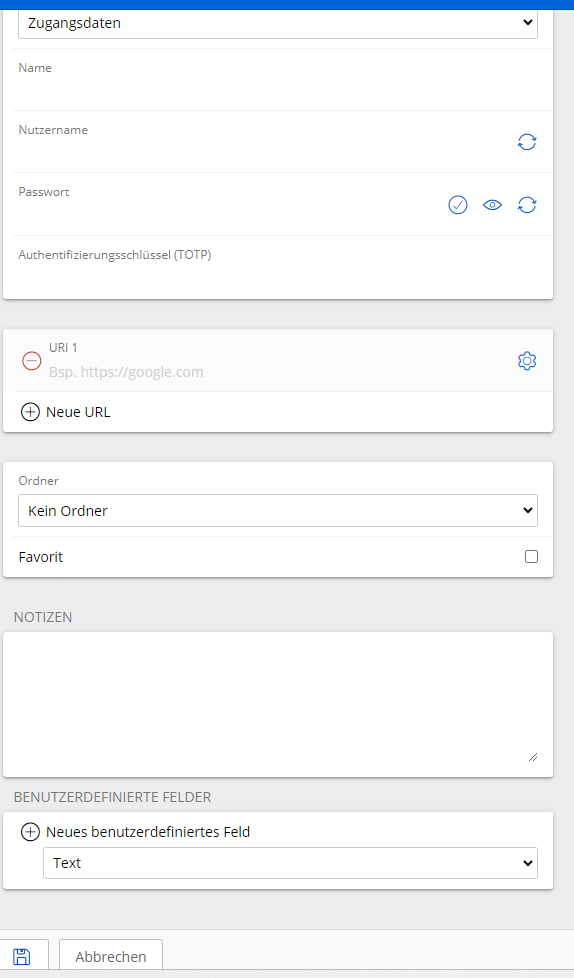The height and width of the screenshot is (978, 574).
Task: Expand the Kein Ordner folder dropdown
Action: (x=278, y=511)
